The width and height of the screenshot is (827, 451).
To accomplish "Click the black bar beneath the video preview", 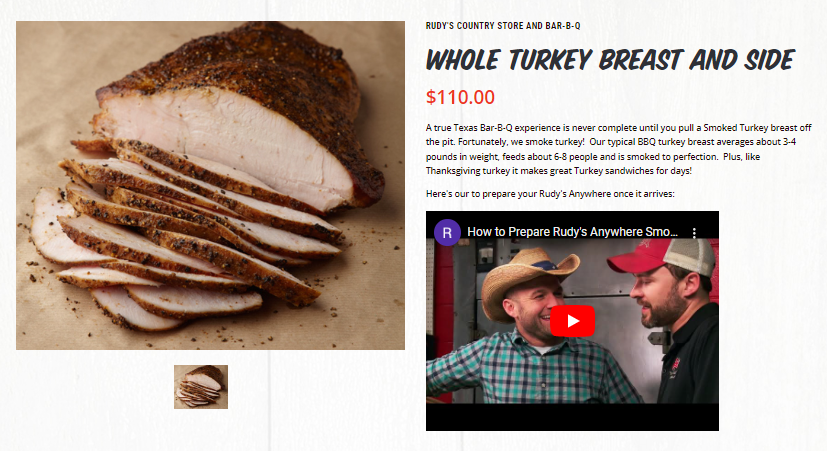I will click(x=572, y=417).
